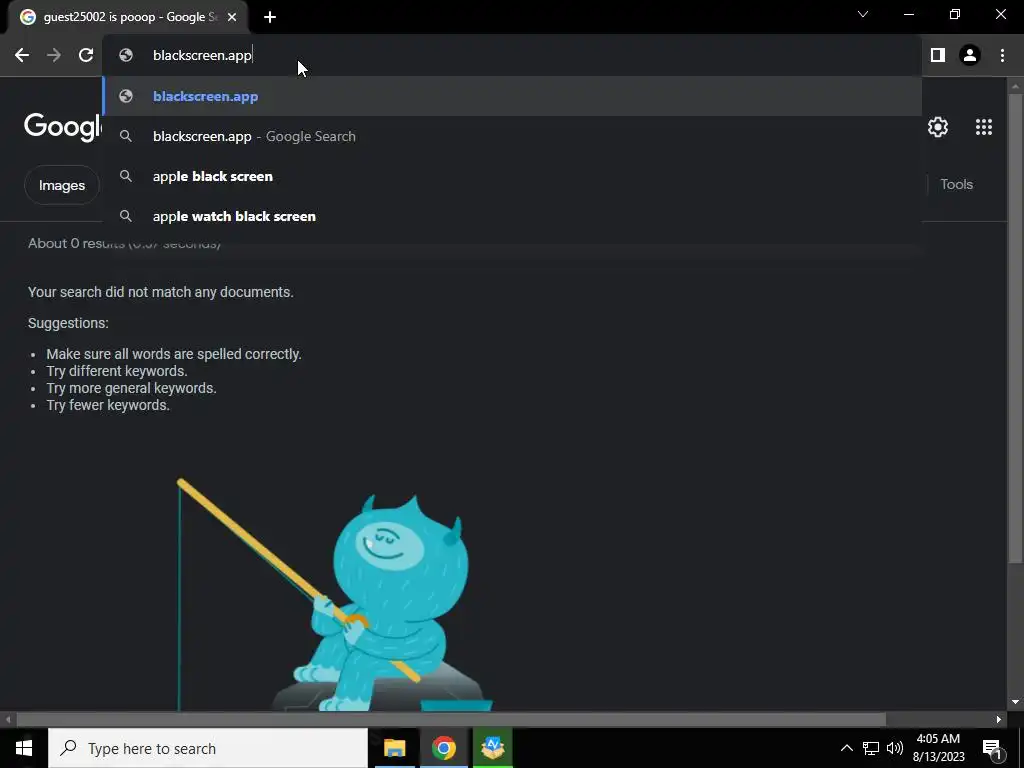Go back to the previous page
Image resolution: width=1024 pixels, height=768 pixels.
click(22, 56)
